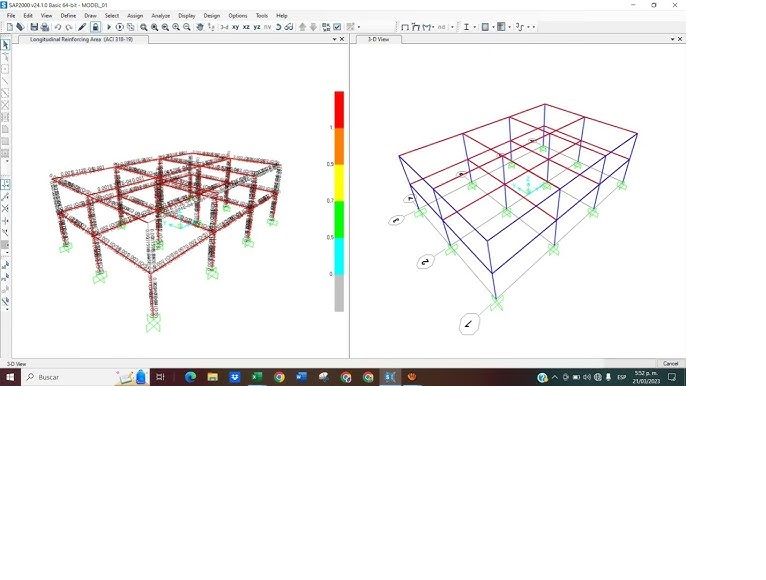Open Excel from taskbar
Image resolution: width=766 pixels, height=580 pixels.
(257, 377)
